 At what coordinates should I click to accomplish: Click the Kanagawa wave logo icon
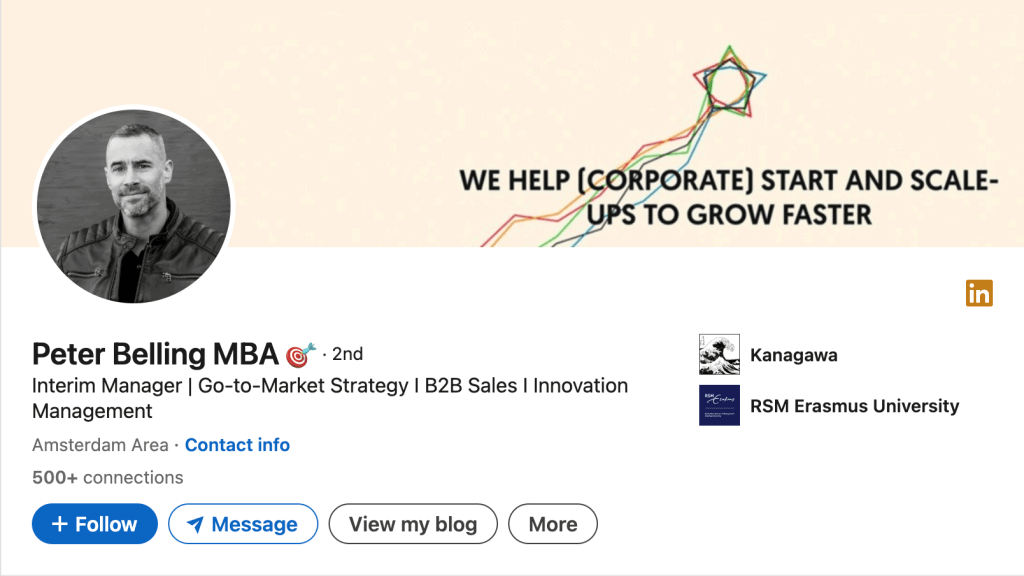pyautogui.click(x=719, y=355)
